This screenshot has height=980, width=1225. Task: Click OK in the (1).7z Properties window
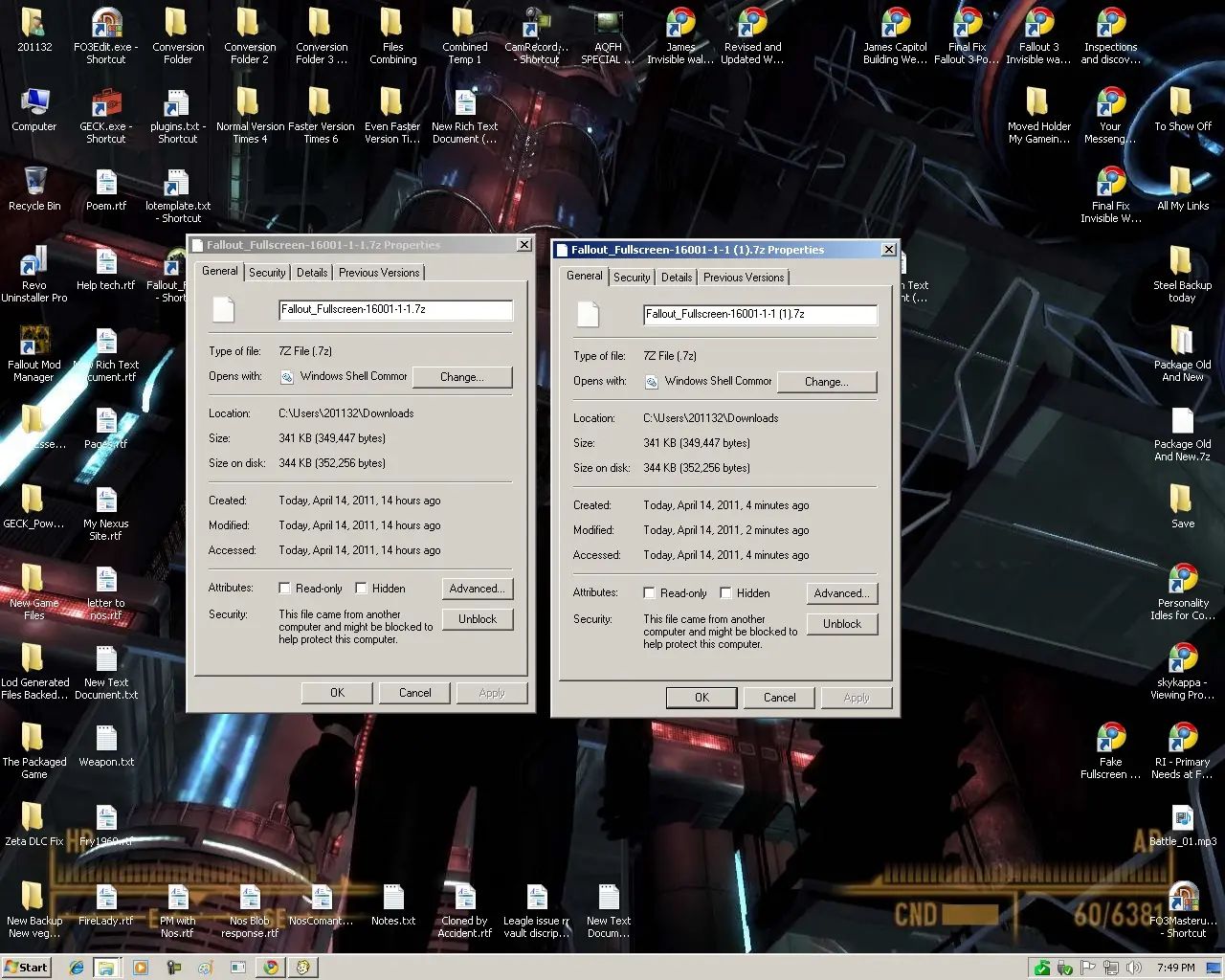[x=702, y=698]
